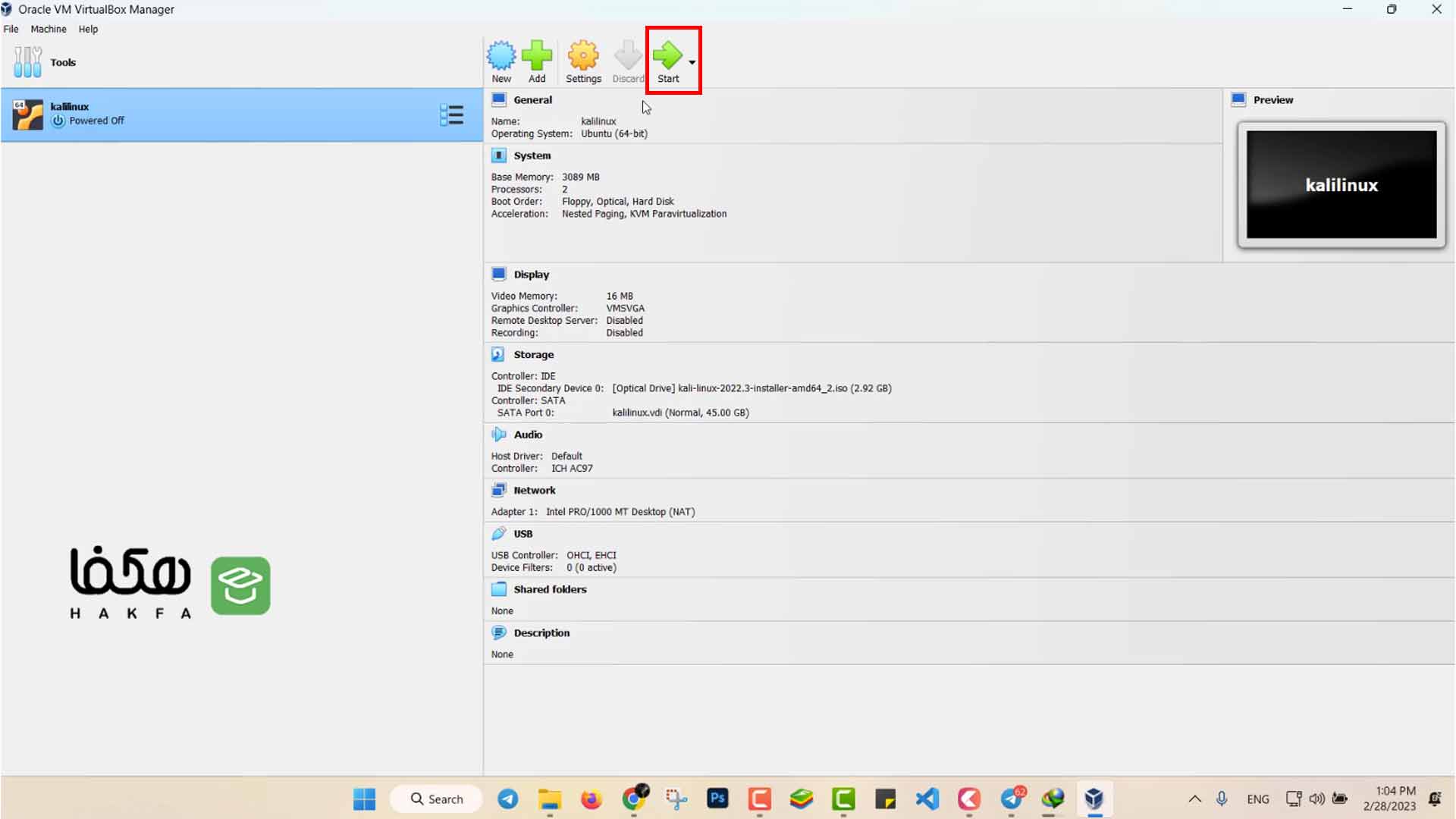The height and width of the screenshot is (819, 1456).
Task: Click the kalilinux preview thumbnail
Action: point(1341,185)
